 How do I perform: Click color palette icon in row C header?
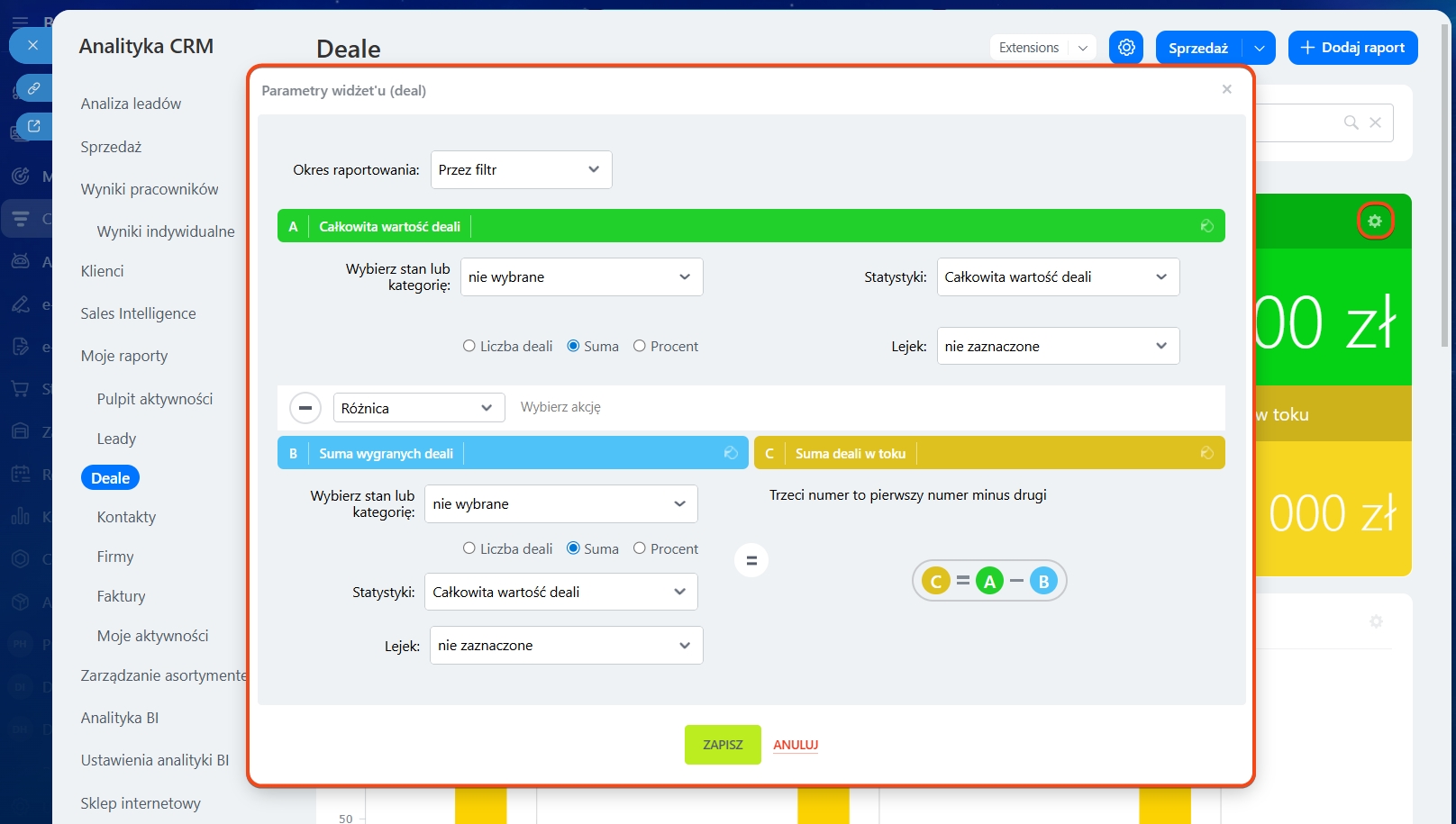[x=1206, y=453]
